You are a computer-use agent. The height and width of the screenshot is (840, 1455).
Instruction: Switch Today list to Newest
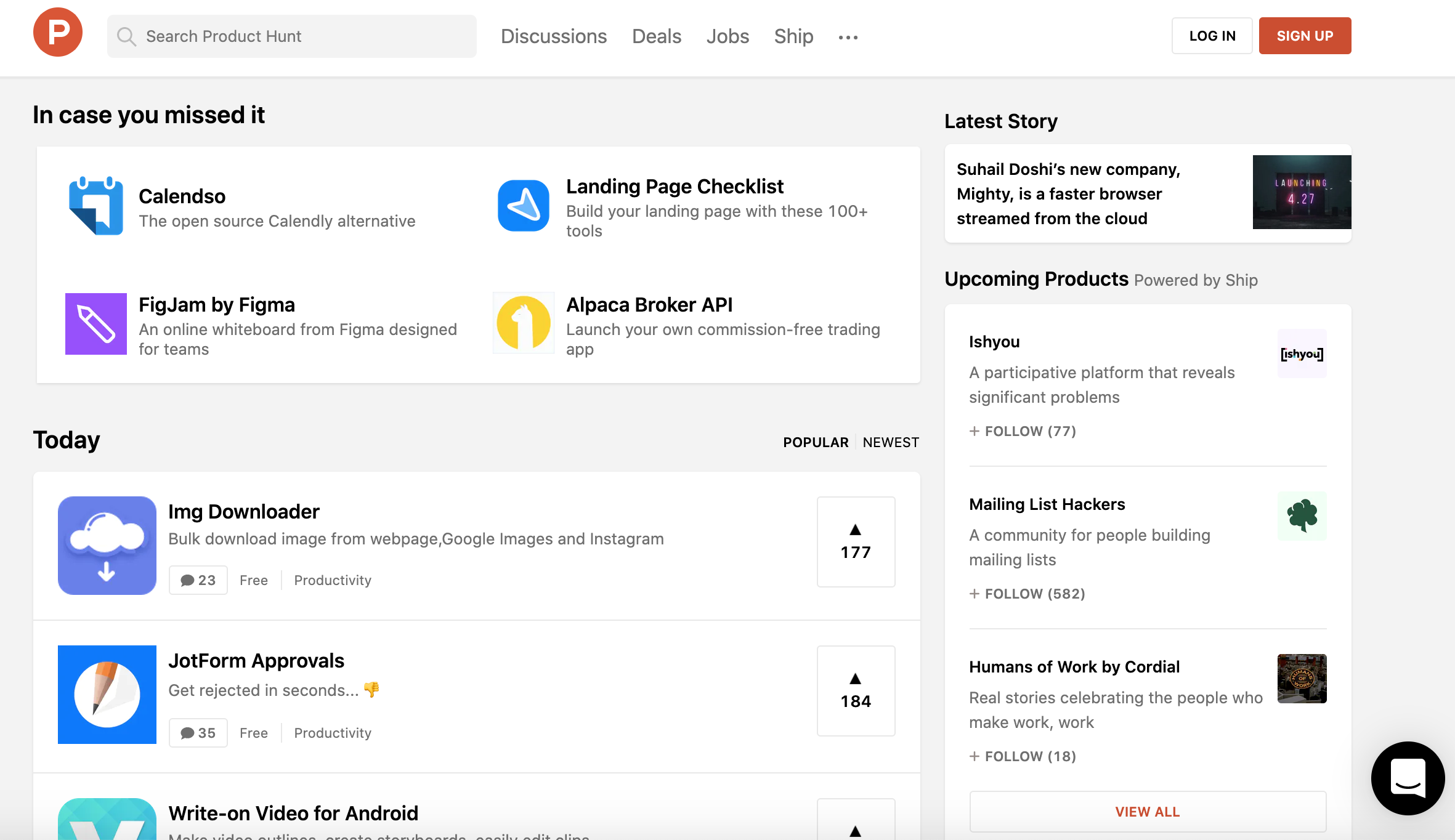[891, 442]
